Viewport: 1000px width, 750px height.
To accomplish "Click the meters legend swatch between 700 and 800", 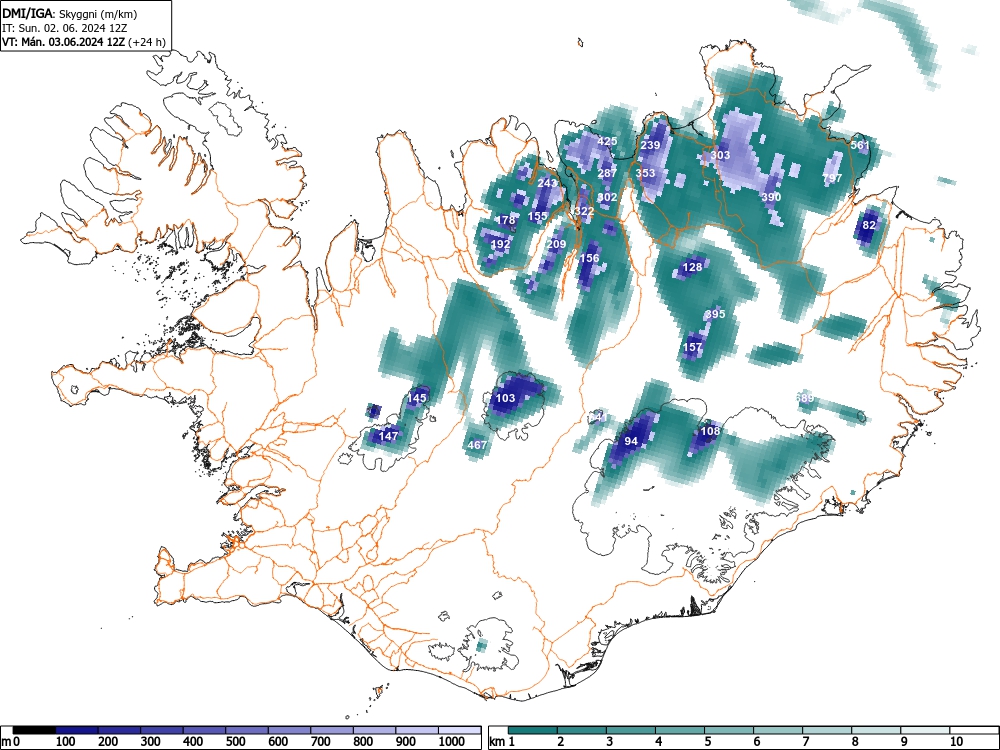I will point(332,730).
